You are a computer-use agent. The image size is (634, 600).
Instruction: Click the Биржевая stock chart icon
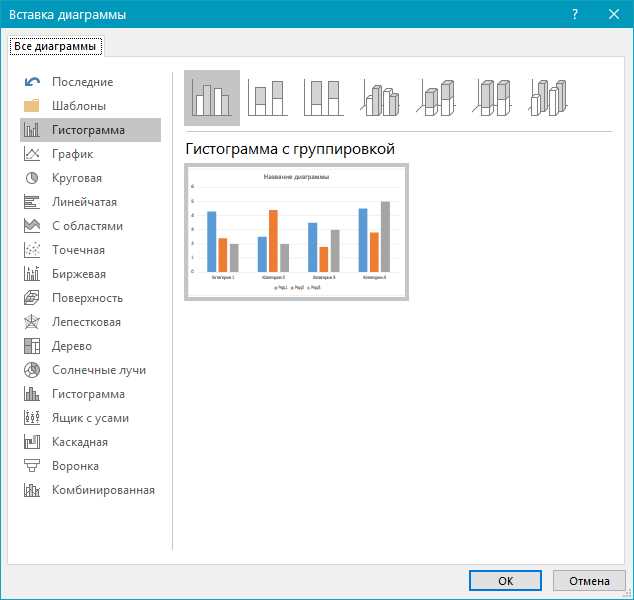pyautogui.click(x=32, y=274)
